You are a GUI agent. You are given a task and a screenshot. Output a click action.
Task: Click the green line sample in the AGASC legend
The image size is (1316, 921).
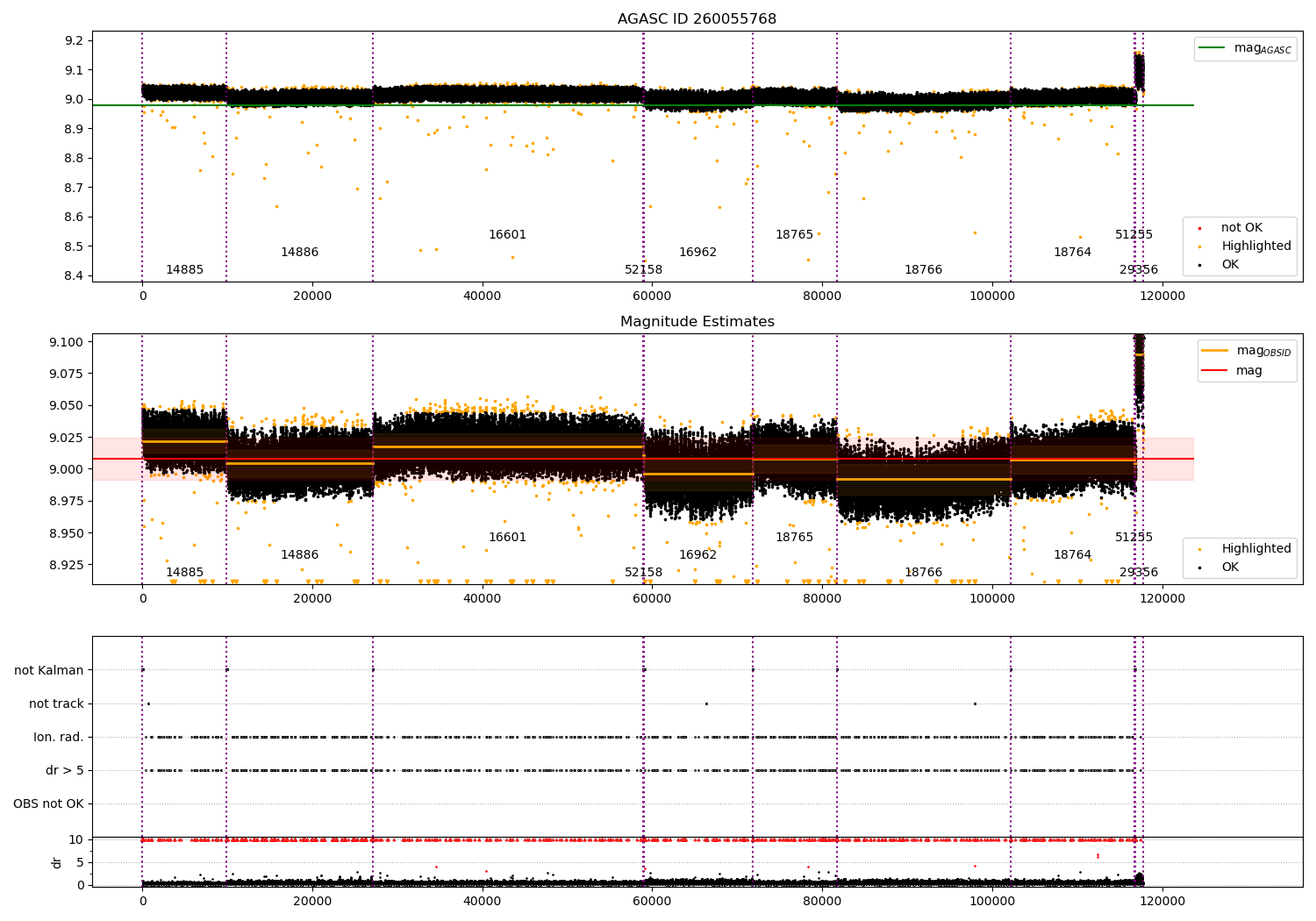pos(1213,48)
